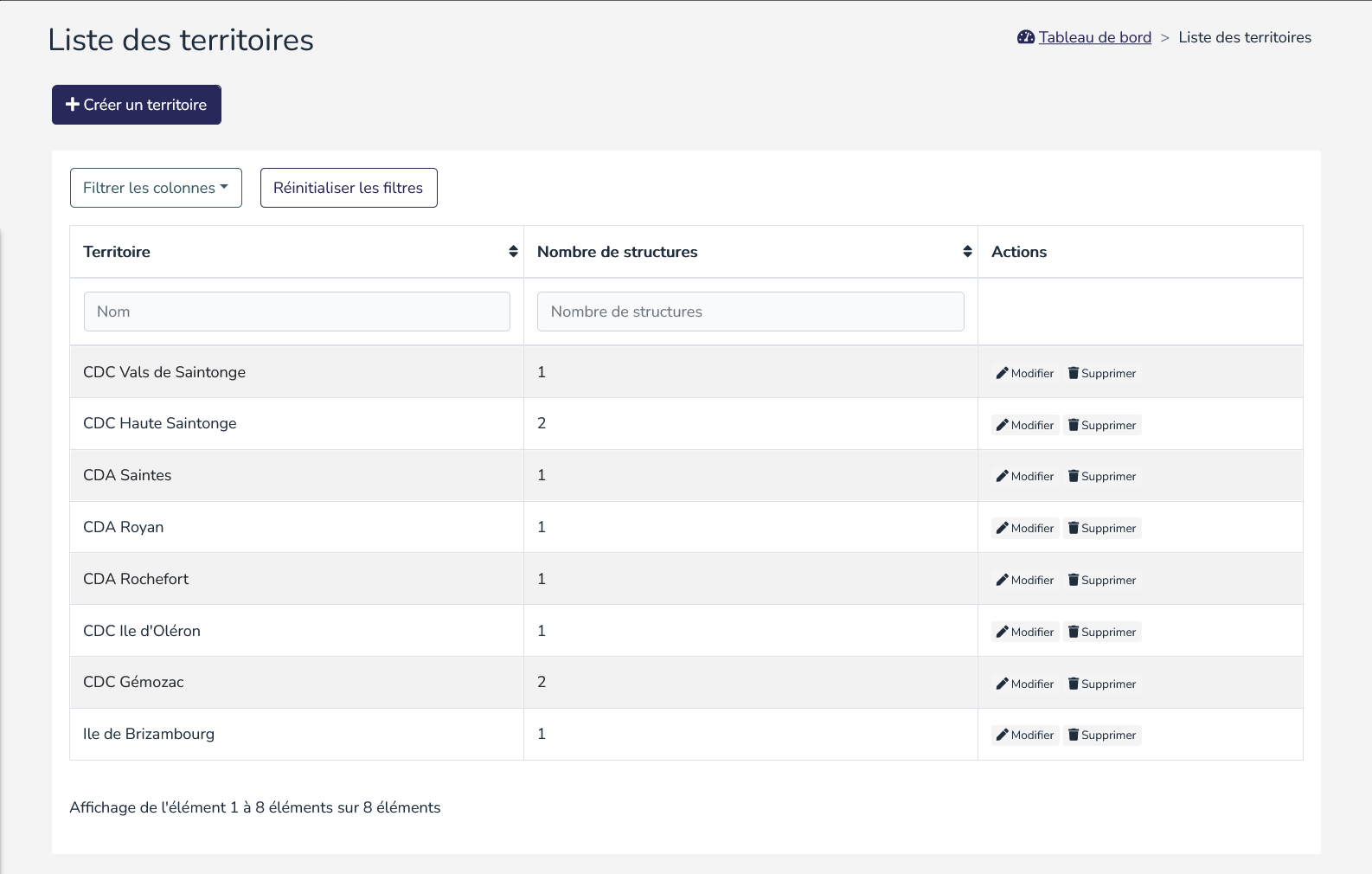1372x874 pixels.
Task: Delete the Ile de Brizambourg territory
Action: tap(1102, 736)
